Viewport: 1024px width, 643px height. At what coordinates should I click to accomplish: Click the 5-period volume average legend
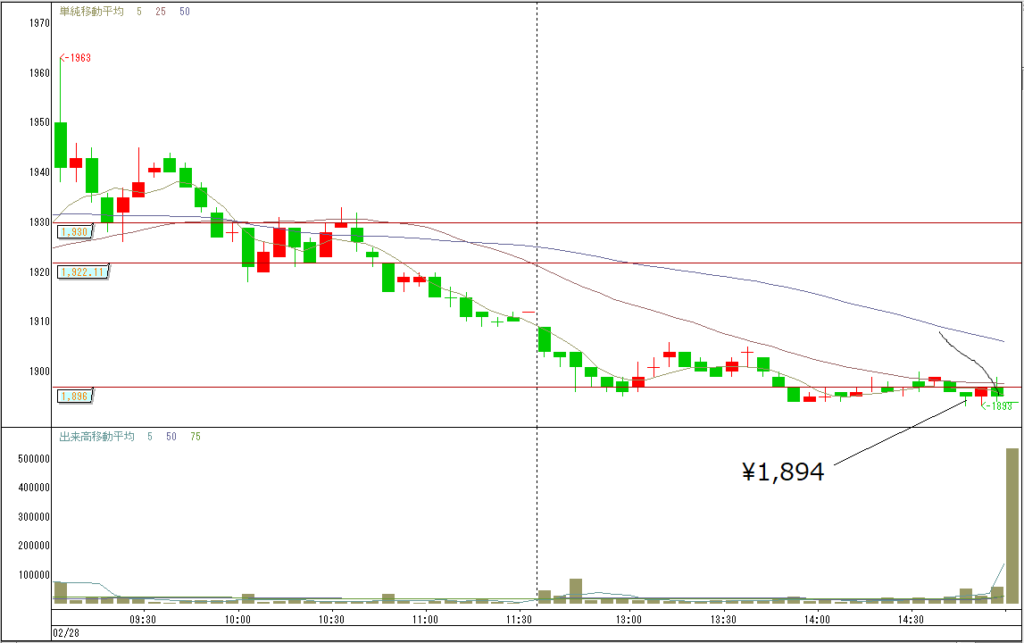150,437
